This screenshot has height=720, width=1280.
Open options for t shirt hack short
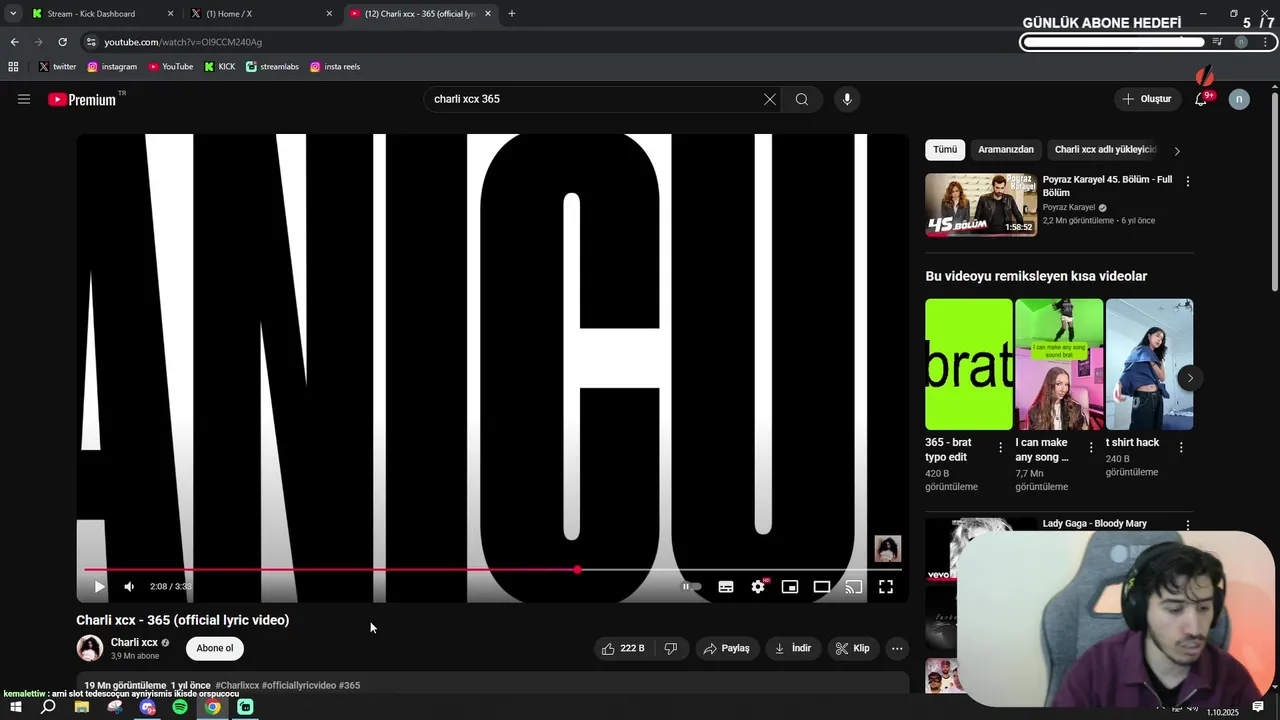coord(1181,447)
